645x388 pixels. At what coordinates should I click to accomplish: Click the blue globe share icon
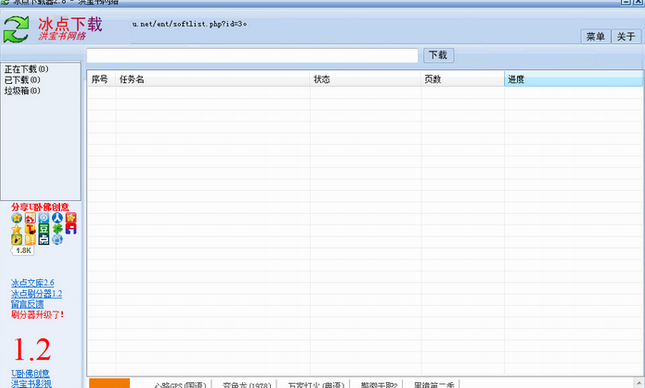pos(57,239)
